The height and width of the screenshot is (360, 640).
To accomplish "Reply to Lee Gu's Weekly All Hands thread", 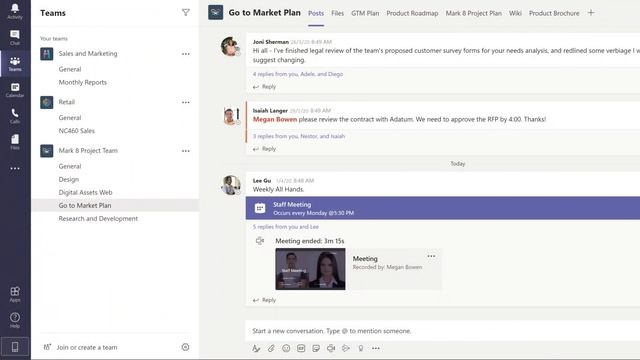I will [x=264, y=300].
